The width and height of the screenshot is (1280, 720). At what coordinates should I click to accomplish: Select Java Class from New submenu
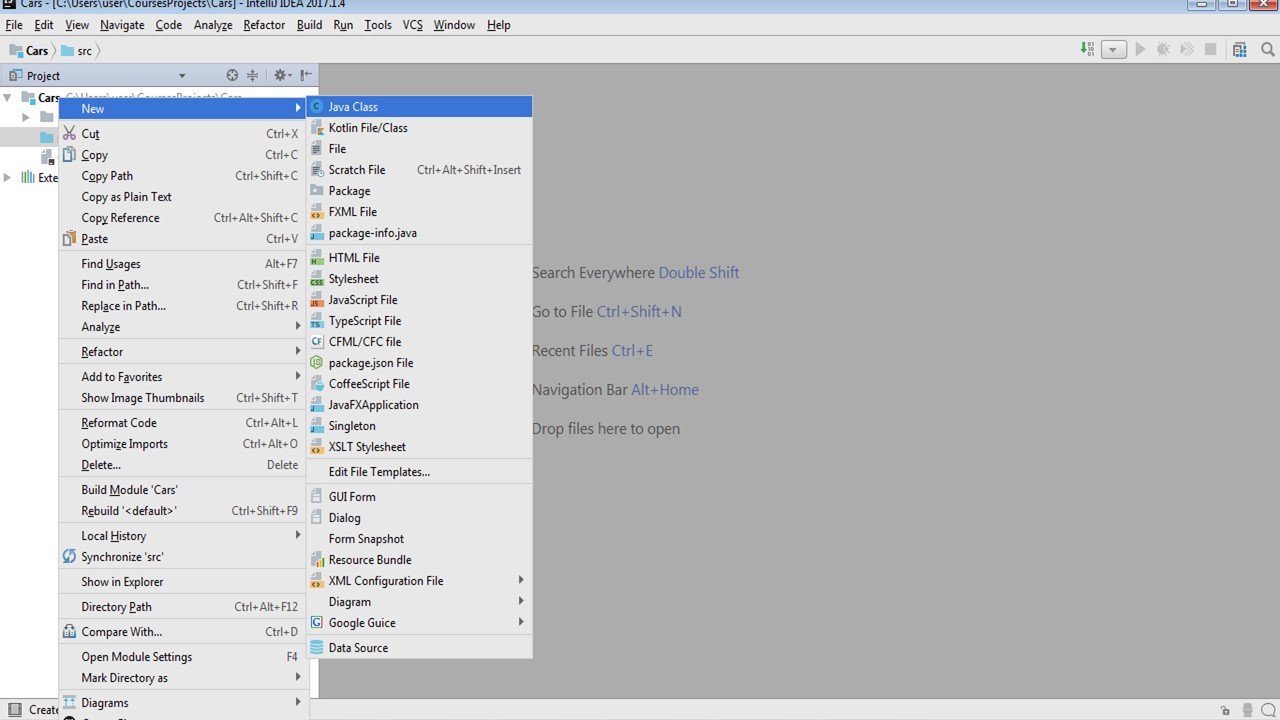(x=353, y=107)
